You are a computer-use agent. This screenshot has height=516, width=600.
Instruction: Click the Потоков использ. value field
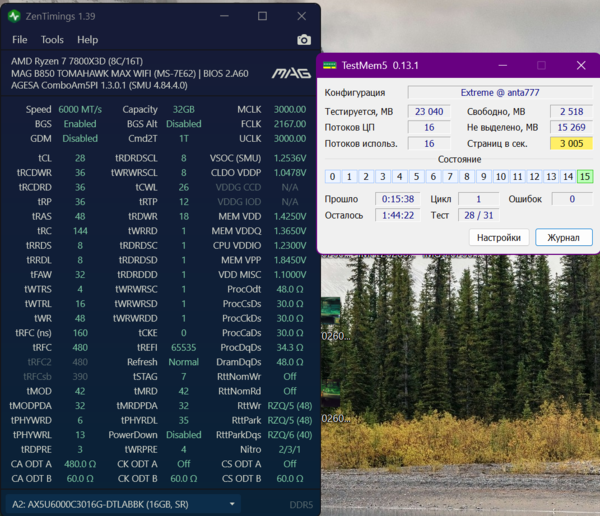(x=429, y=144)
